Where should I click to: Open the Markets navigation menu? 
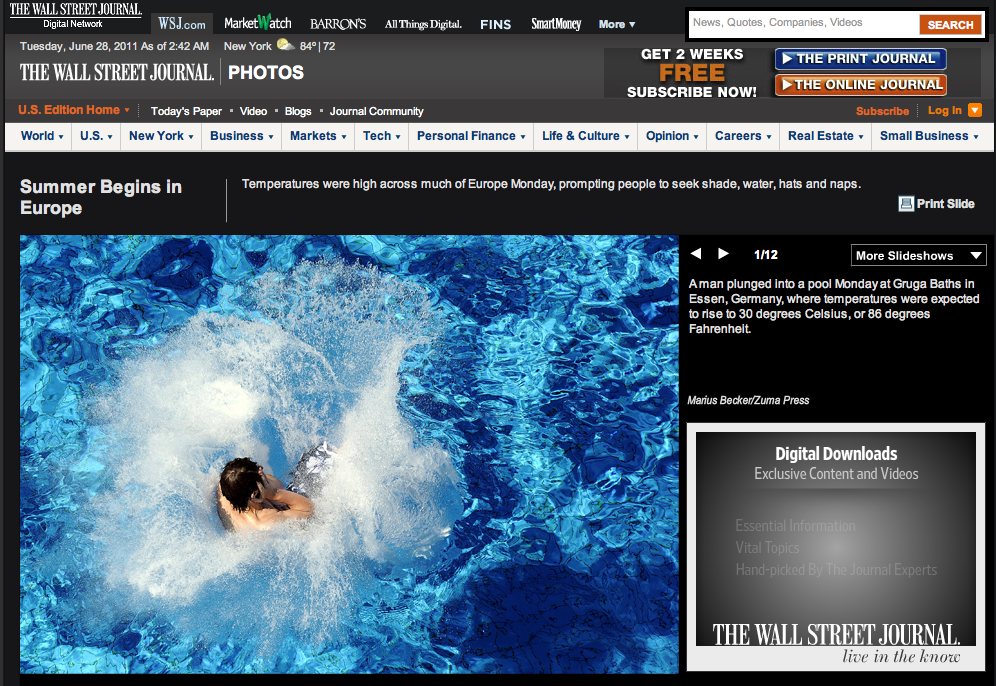318,136
